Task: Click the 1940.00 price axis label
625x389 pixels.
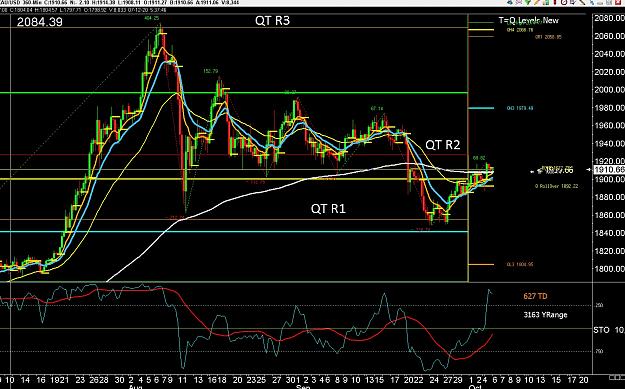Action: (609, 143)
